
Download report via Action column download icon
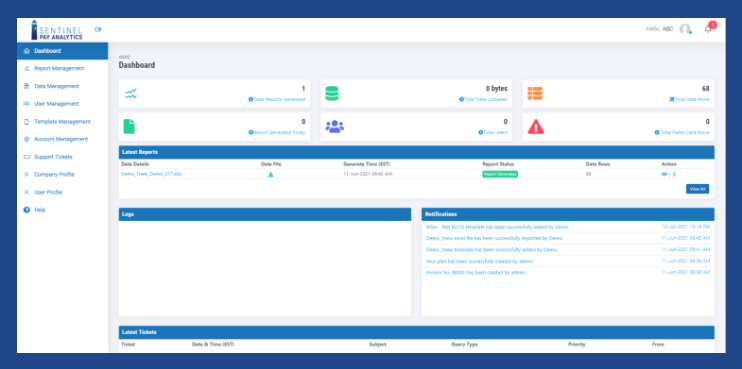(x=674, y=174)
